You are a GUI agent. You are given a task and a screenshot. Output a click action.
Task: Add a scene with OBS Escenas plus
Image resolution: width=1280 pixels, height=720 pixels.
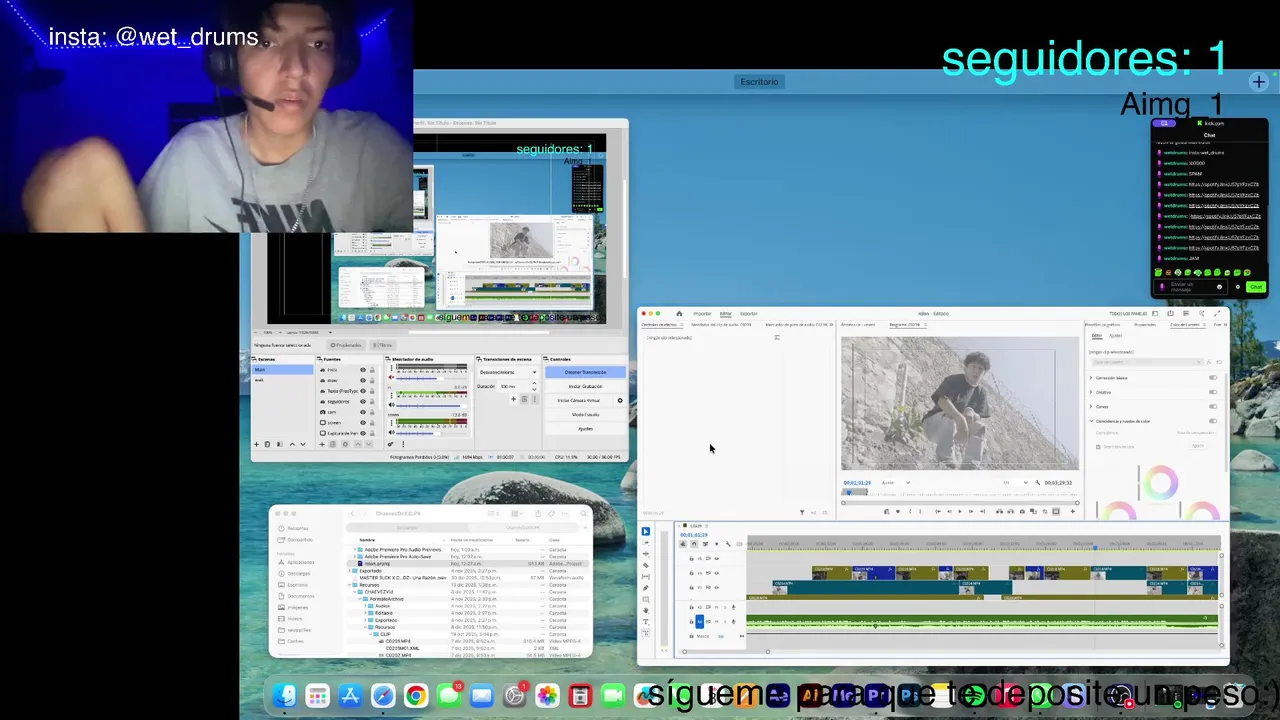point(257,444)
